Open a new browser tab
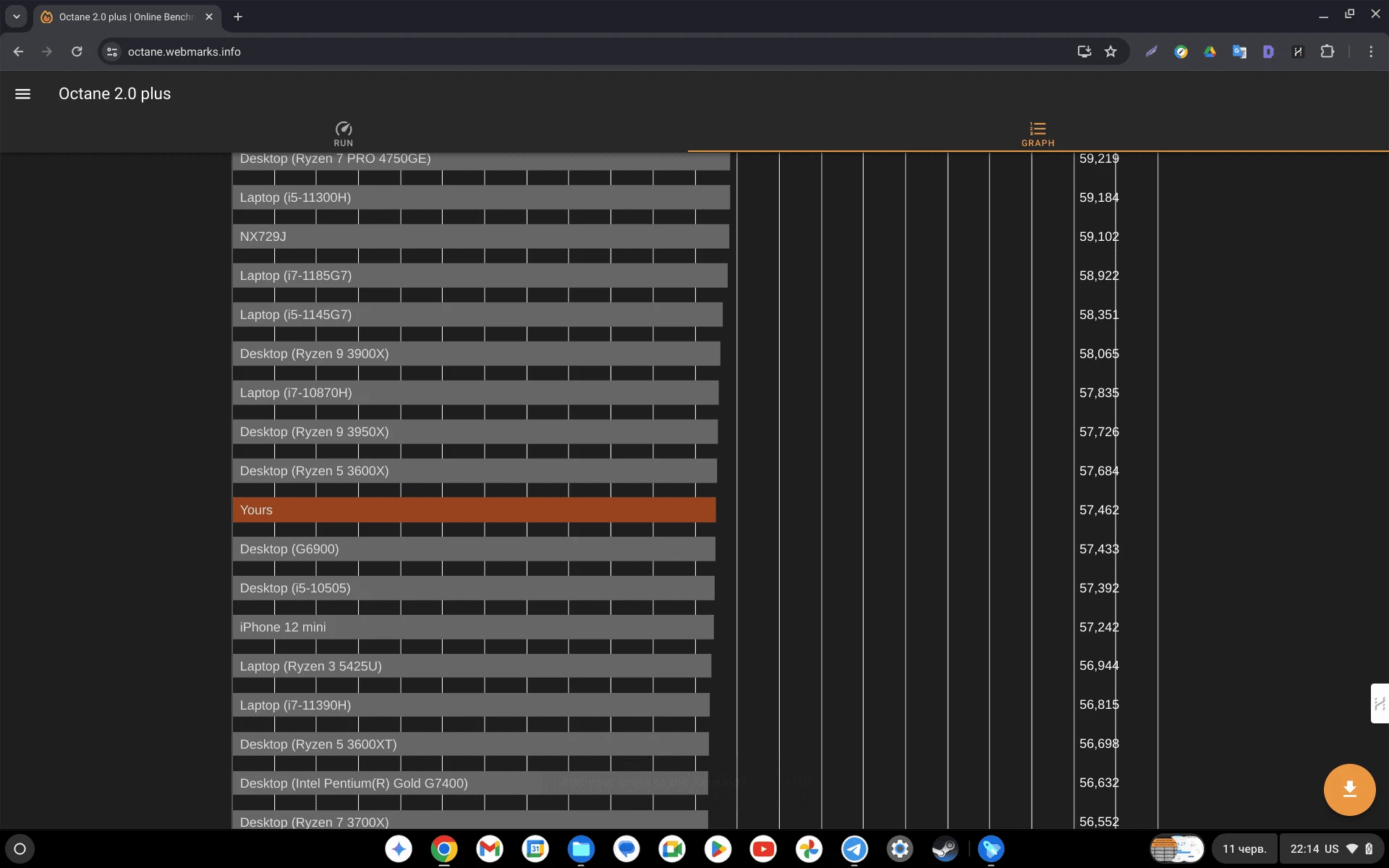 point(238,17)
